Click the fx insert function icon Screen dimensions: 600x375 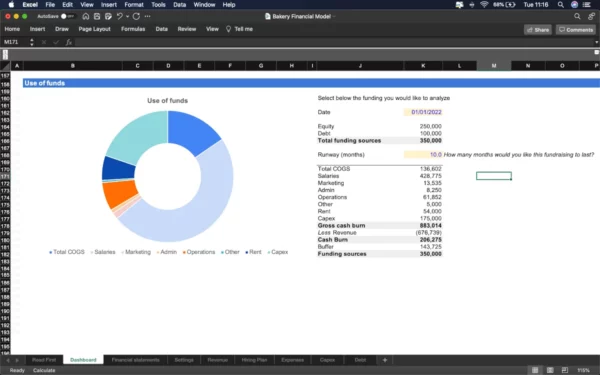[x=68, y=42]
